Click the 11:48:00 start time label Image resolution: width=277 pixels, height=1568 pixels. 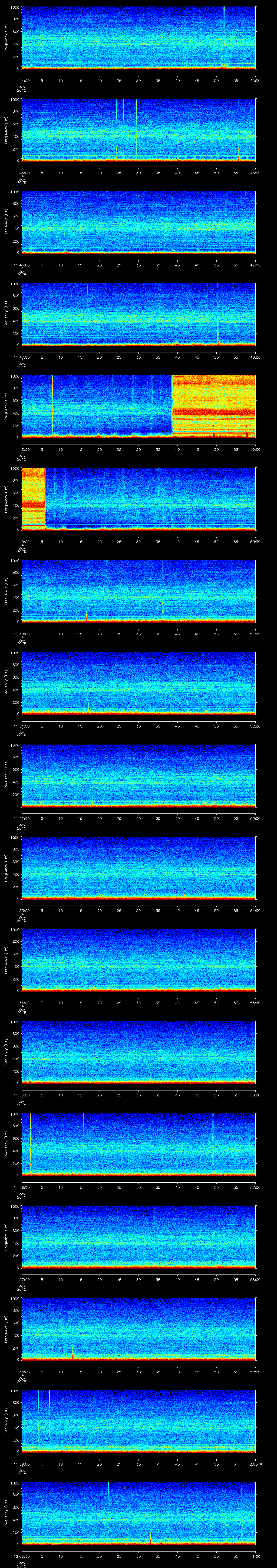(x=21, y=449)
